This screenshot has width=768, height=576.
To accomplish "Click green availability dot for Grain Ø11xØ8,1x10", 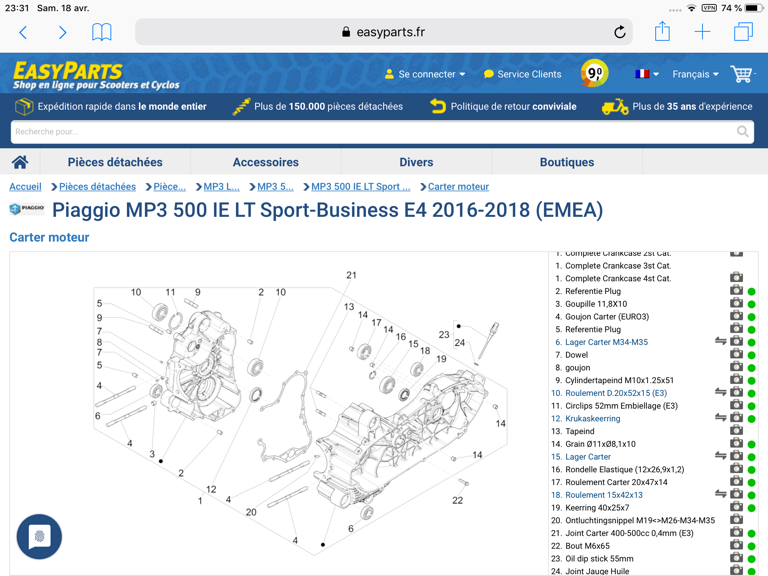I will coord(751,444).
